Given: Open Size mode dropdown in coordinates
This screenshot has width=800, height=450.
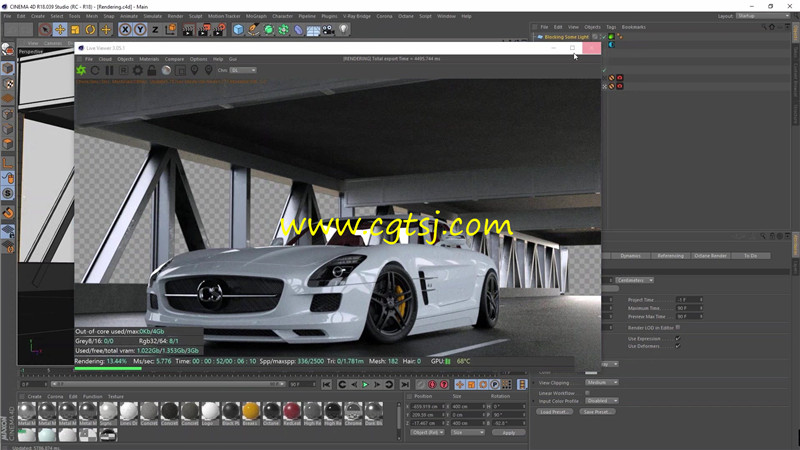Looking at the screenshot, I should tap(467, 433).
